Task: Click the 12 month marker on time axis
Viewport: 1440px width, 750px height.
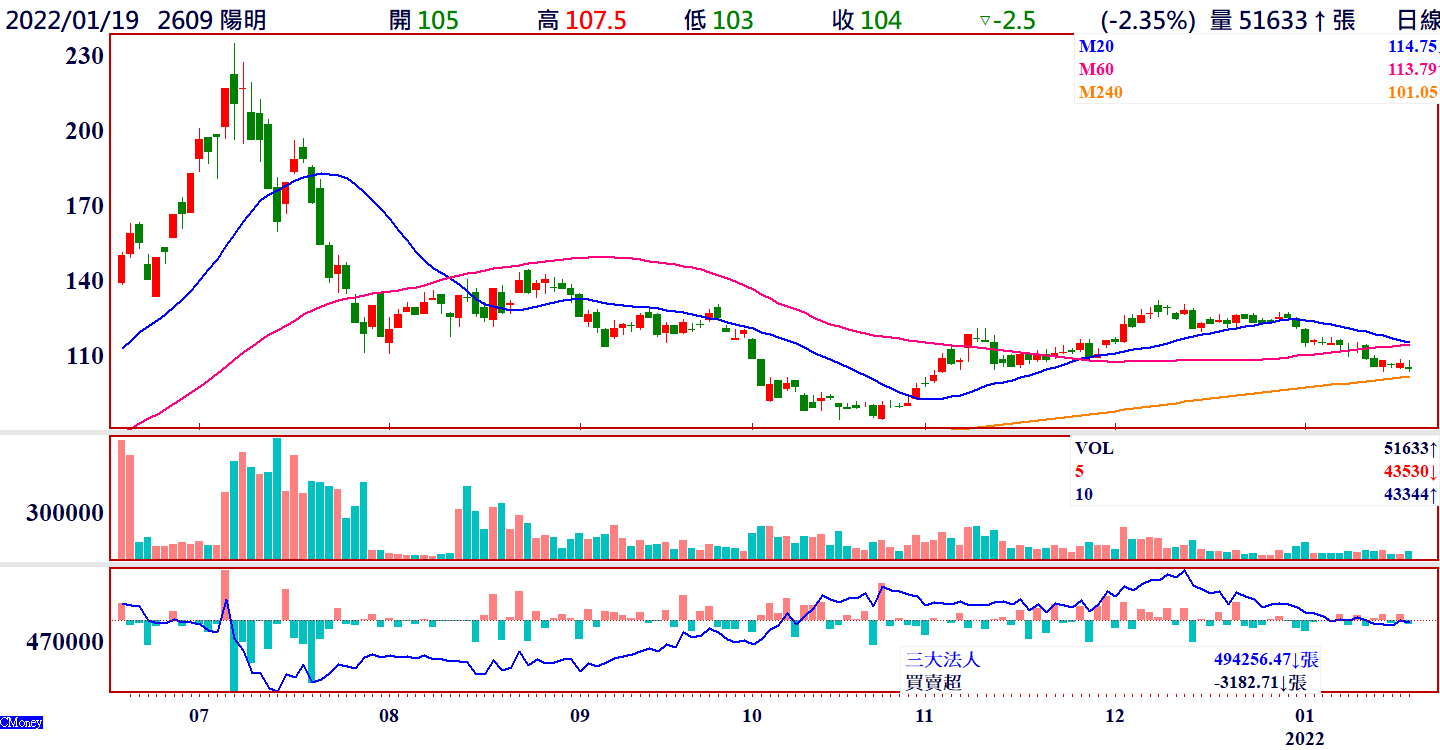Action: (x=1115, y=716)
